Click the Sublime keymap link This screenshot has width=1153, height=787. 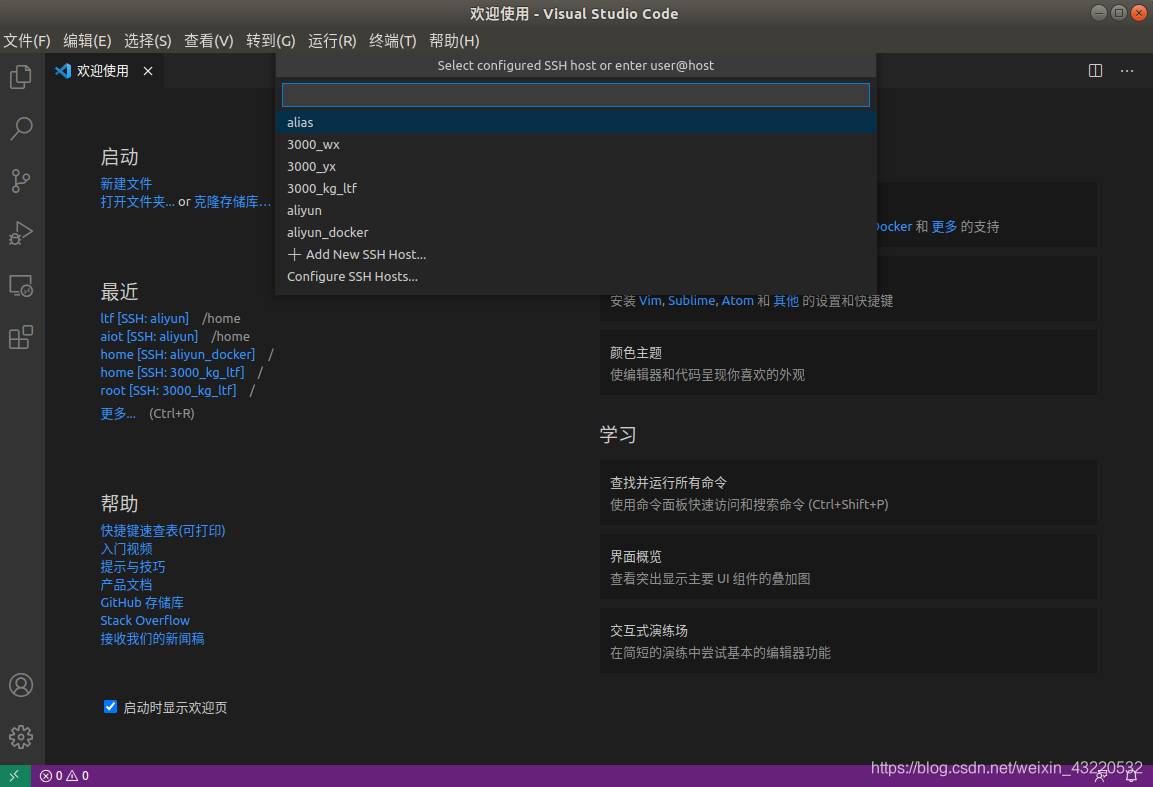(691, 301)
